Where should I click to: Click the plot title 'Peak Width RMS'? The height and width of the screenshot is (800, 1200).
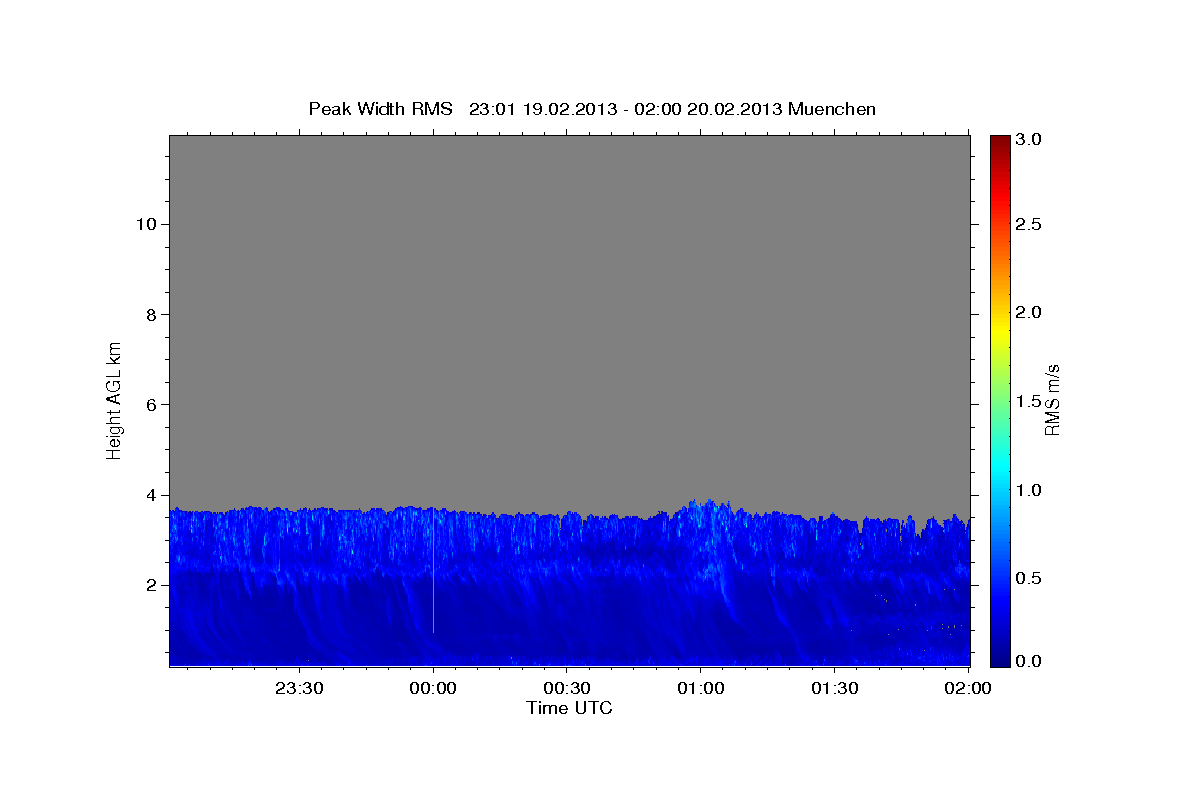point(380,109)
